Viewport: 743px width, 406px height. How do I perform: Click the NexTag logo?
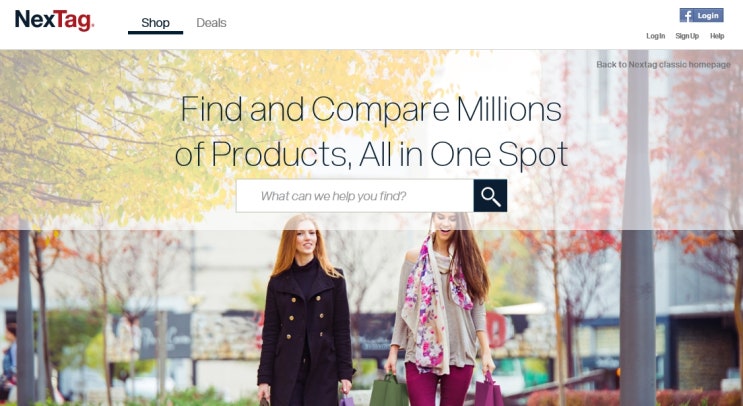[54, 21]
